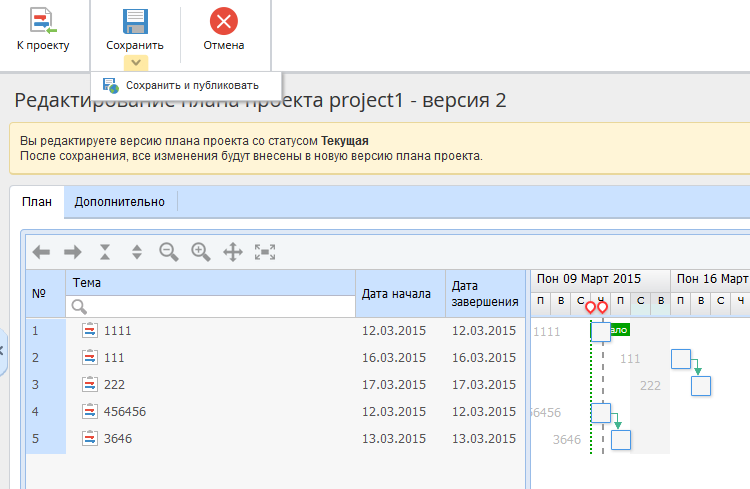
Task: Select the План tab
Action: point(37,201)
